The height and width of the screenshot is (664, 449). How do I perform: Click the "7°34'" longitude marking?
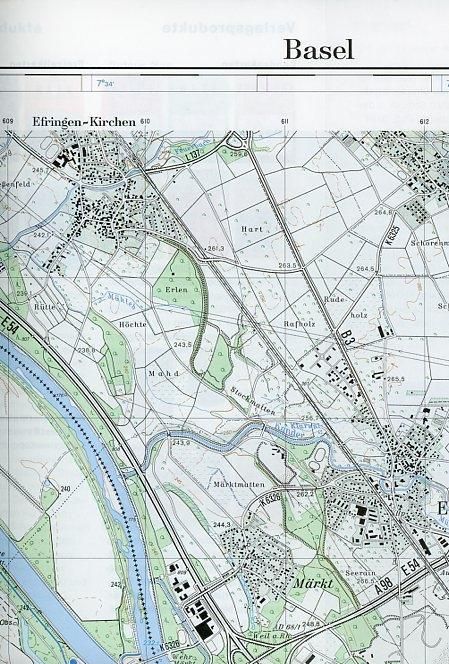click(105, 83)
